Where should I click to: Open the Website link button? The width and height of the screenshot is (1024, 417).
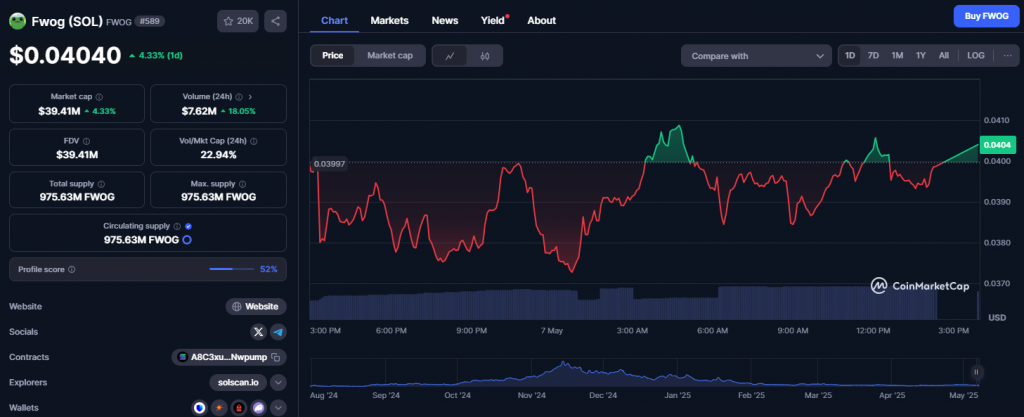[256, 306]
